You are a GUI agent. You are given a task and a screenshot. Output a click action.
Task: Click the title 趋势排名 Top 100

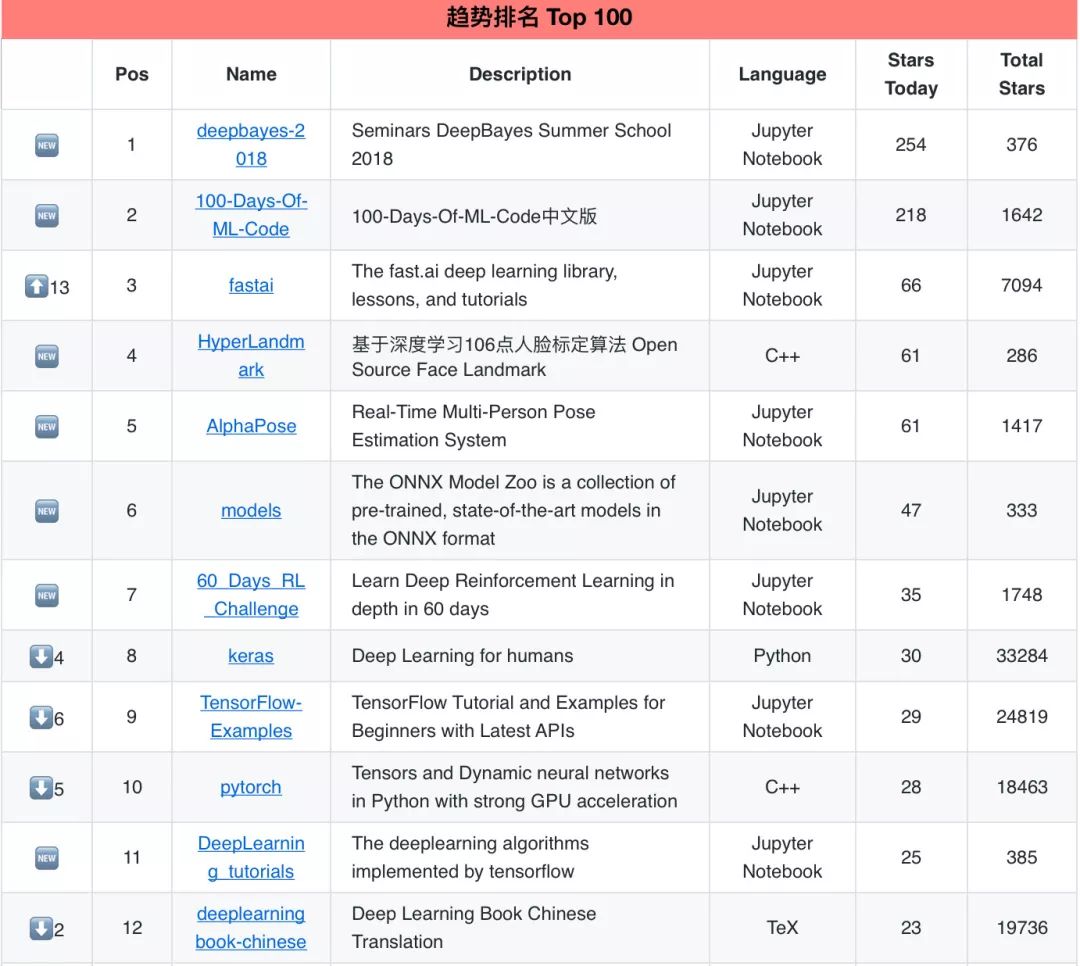pyautogui.click(x=539, y=17)
